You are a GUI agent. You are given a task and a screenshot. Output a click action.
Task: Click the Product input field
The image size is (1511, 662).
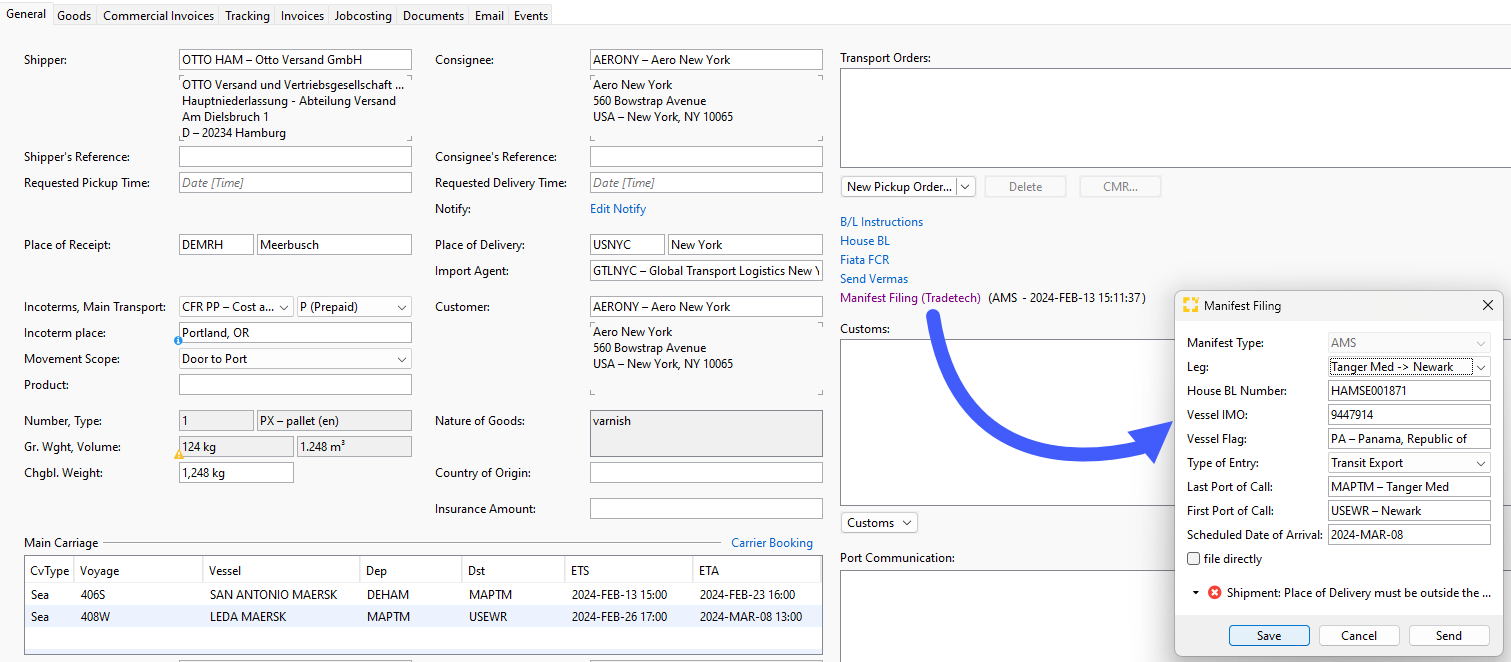[x=295, y=385]
